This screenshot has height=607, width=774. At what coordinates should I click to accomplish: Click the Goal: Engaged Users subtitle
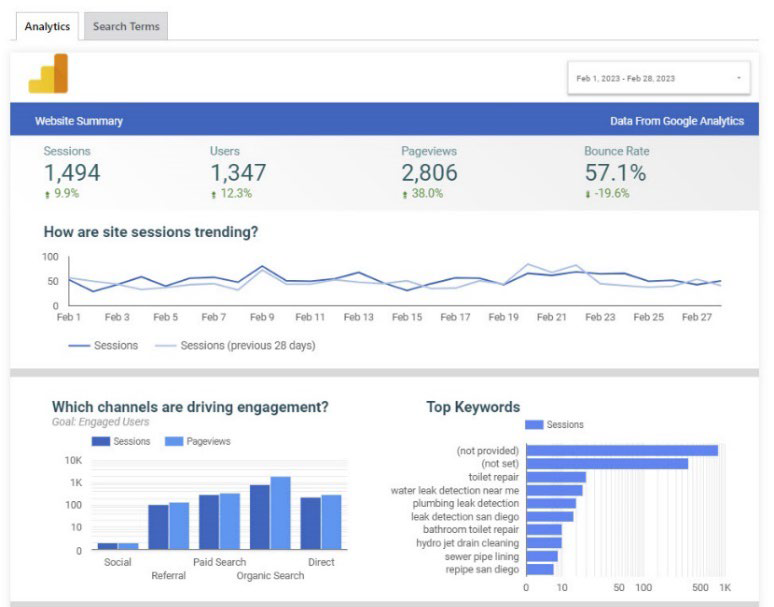pyautogui.click(x=100, y=422)
